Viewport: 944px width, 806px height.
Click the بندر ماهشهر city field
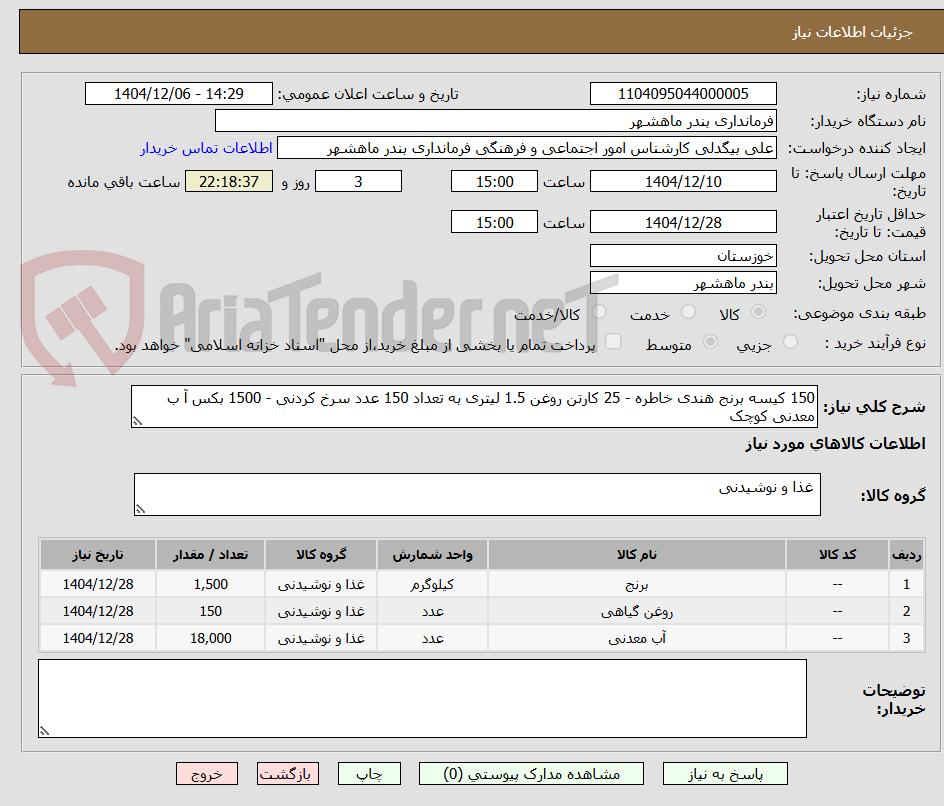coord(683,283)
